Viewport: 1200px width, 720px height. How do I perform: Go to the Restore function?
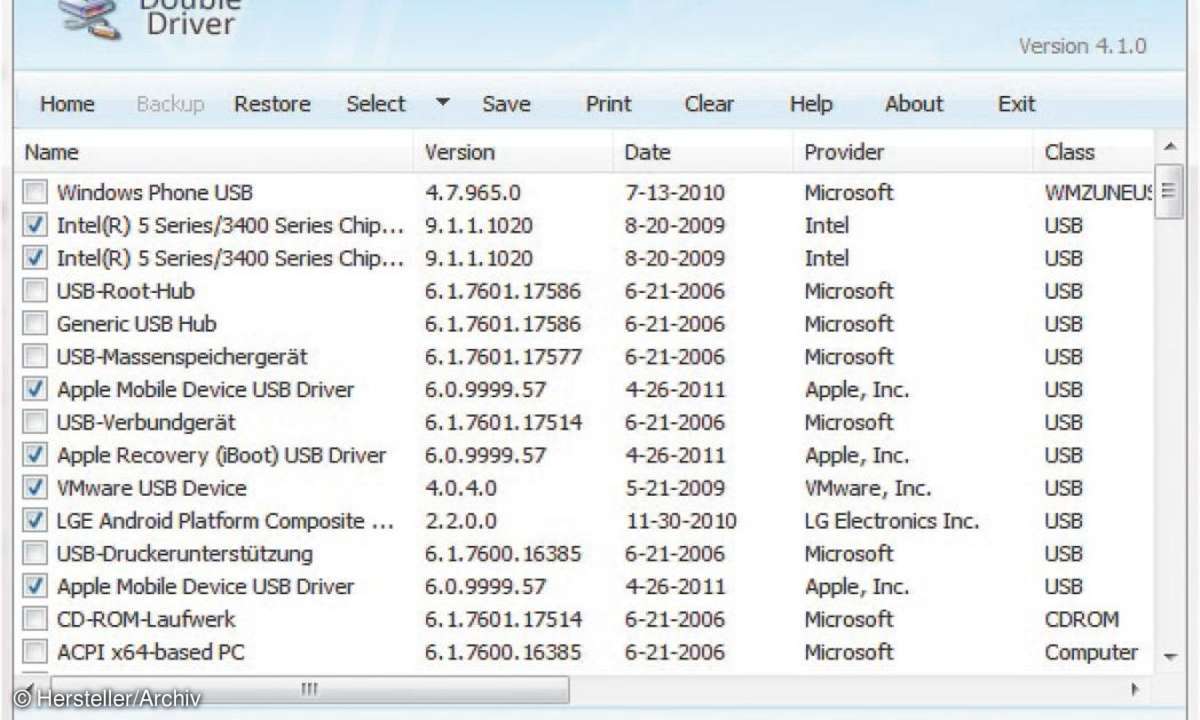click(272, 104)
